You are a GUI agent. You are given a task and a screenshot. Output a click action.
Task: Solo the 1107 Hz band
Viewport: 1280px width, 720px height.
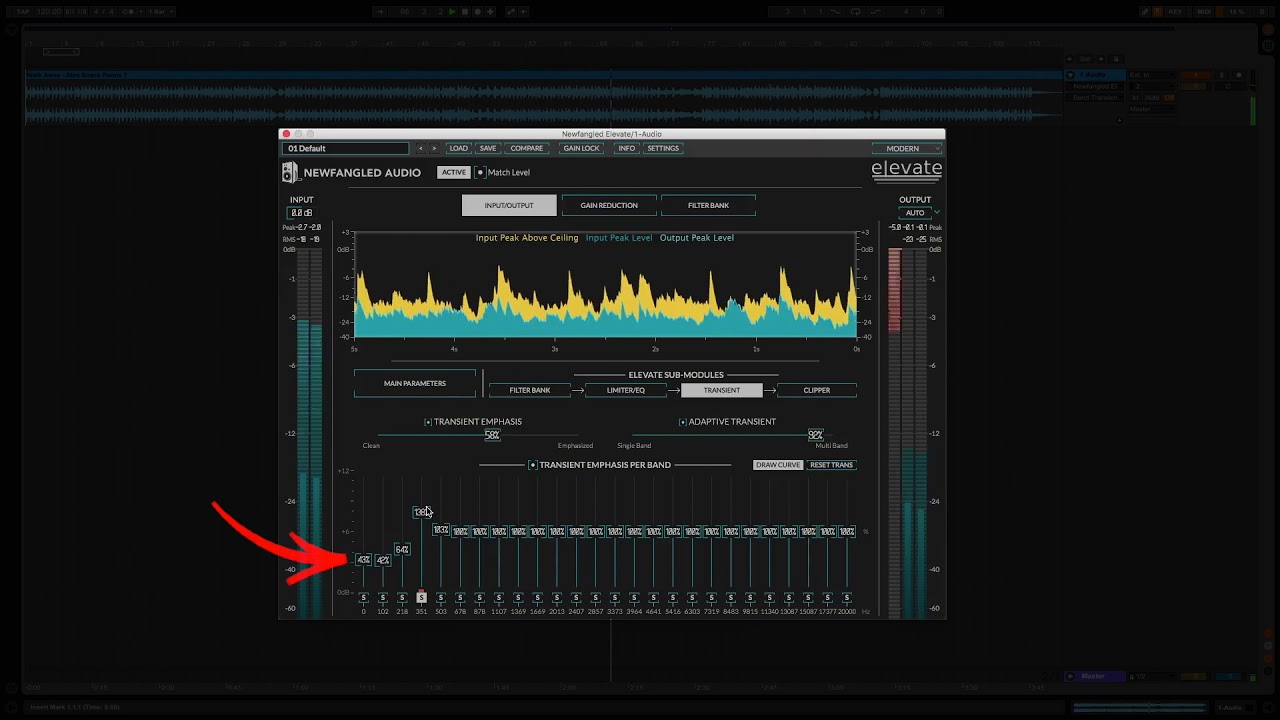tap(499, 598)
